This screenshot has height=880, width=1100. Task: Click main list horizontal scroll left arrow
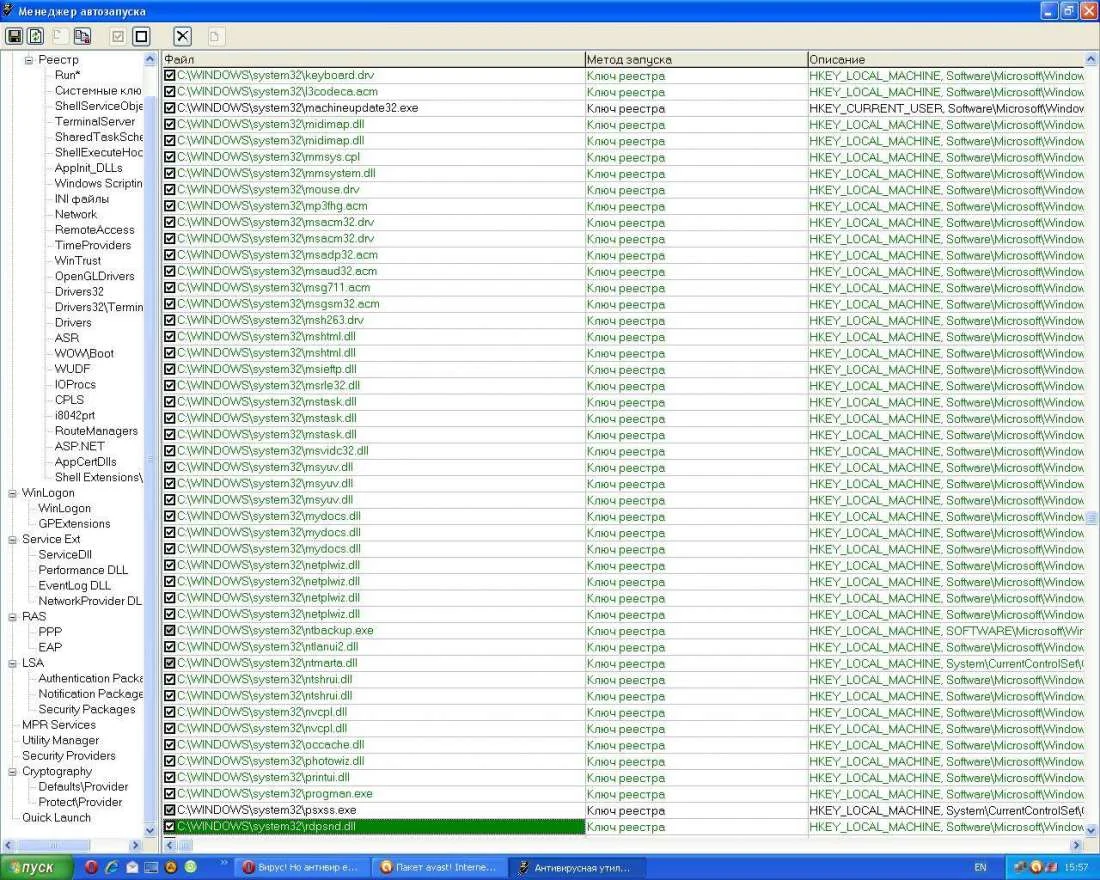[x=169, y=845]
